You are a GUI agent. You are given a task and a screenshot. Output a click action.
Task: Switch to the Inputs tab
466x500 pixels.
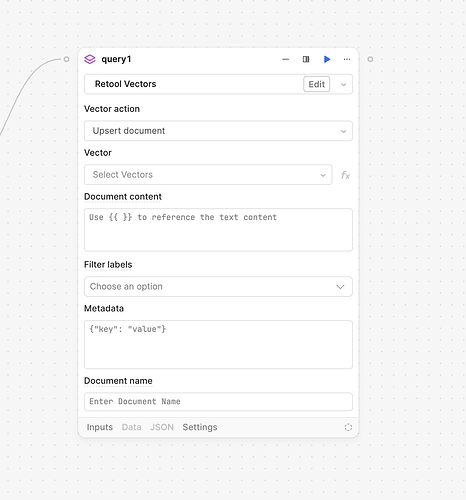(x=100, y=427)
